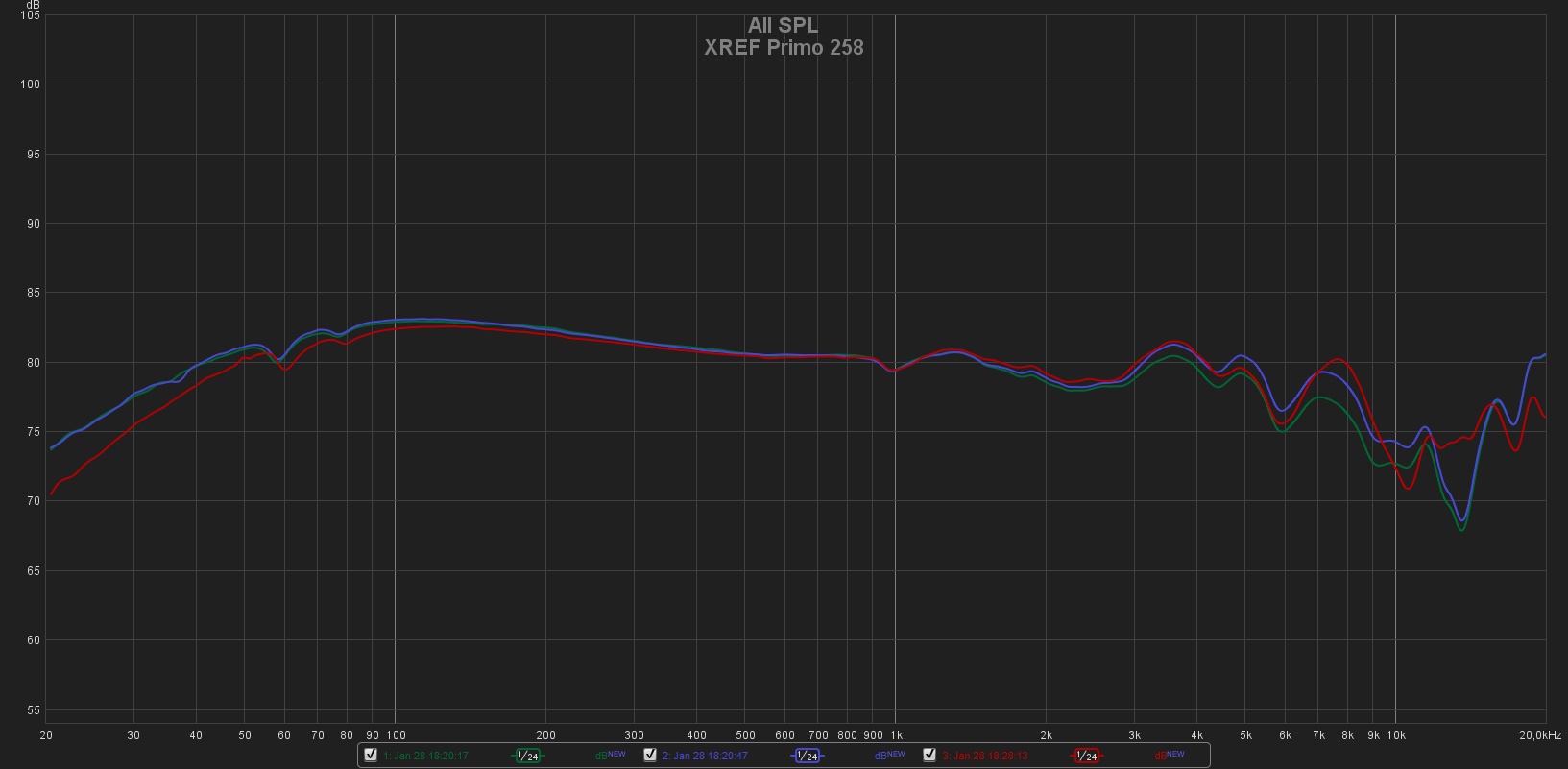Click the 1k label on frequency axis
The image size is (1568, 769).
(895, 735)
